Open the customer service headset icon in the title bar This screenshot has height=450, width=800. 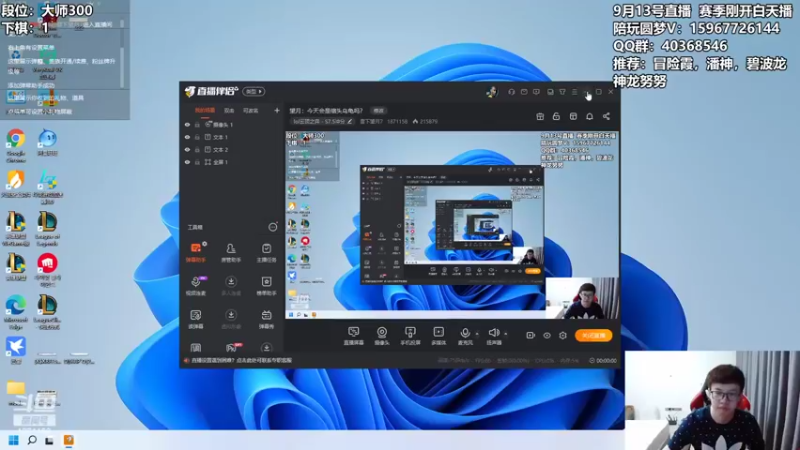tap(511, 92)
